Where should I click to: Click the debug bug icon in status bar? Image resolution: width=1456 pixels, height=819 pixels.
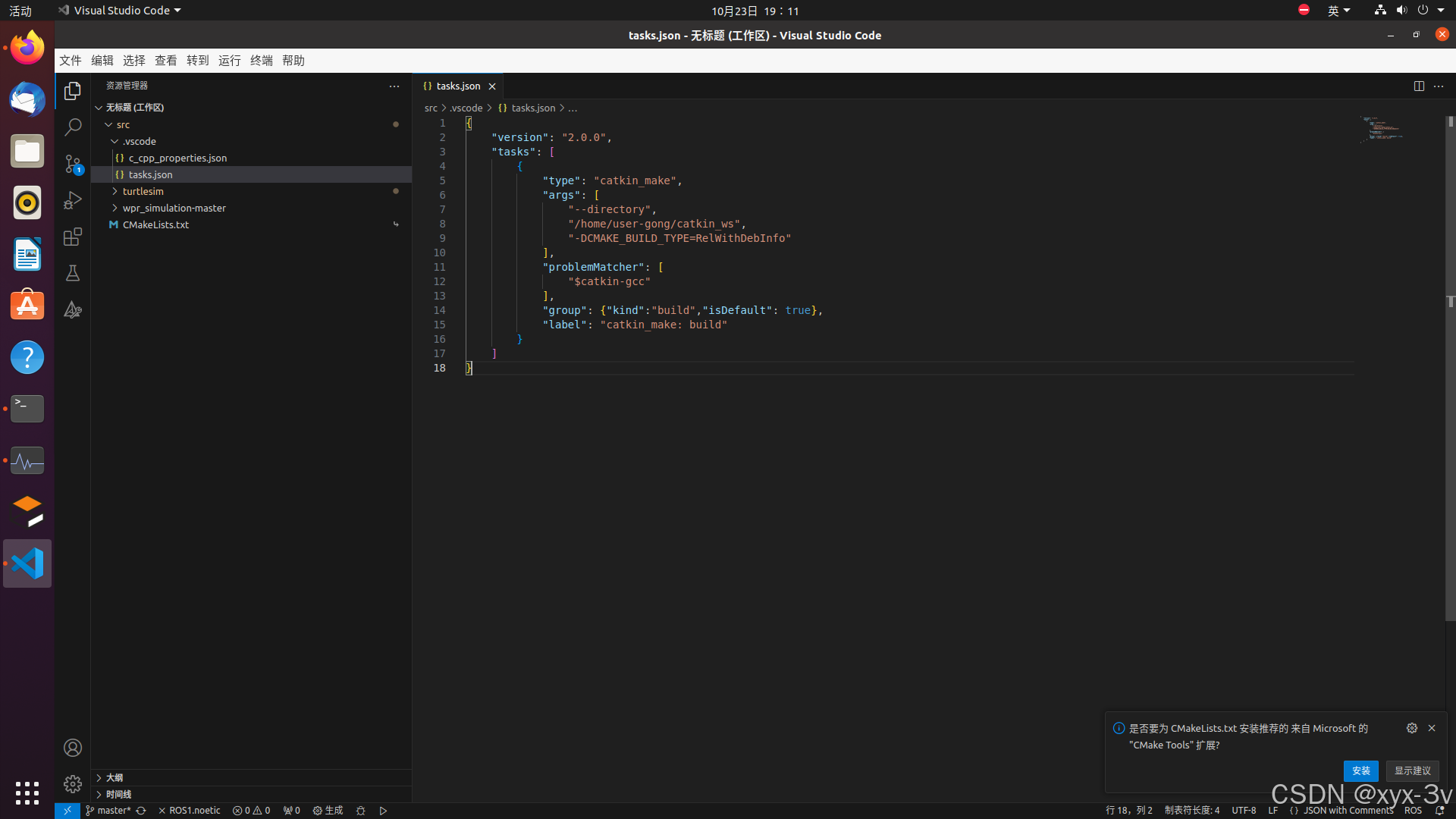click(x=361, y=811)
